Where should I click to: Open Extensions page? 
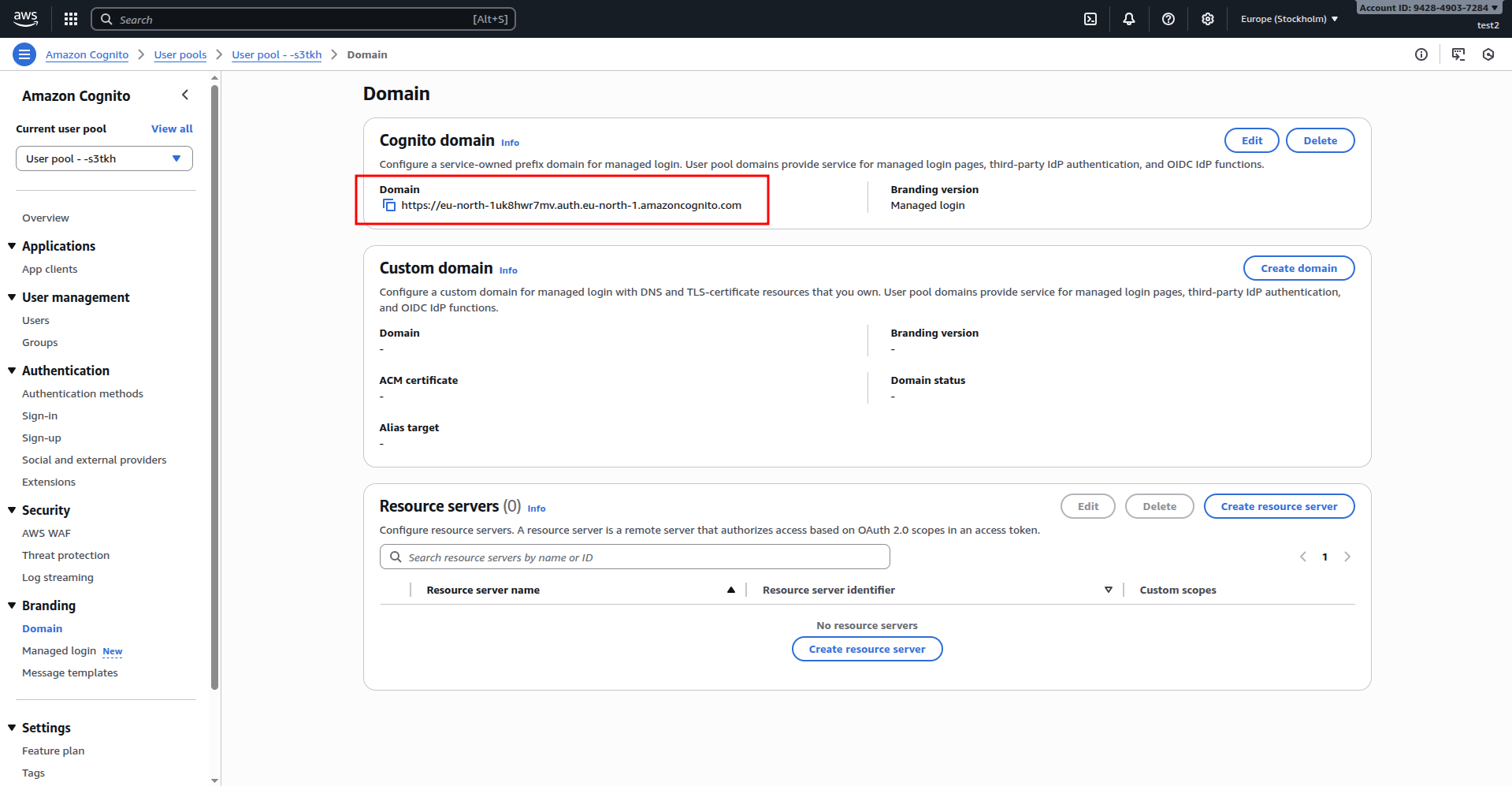[49, 482]
